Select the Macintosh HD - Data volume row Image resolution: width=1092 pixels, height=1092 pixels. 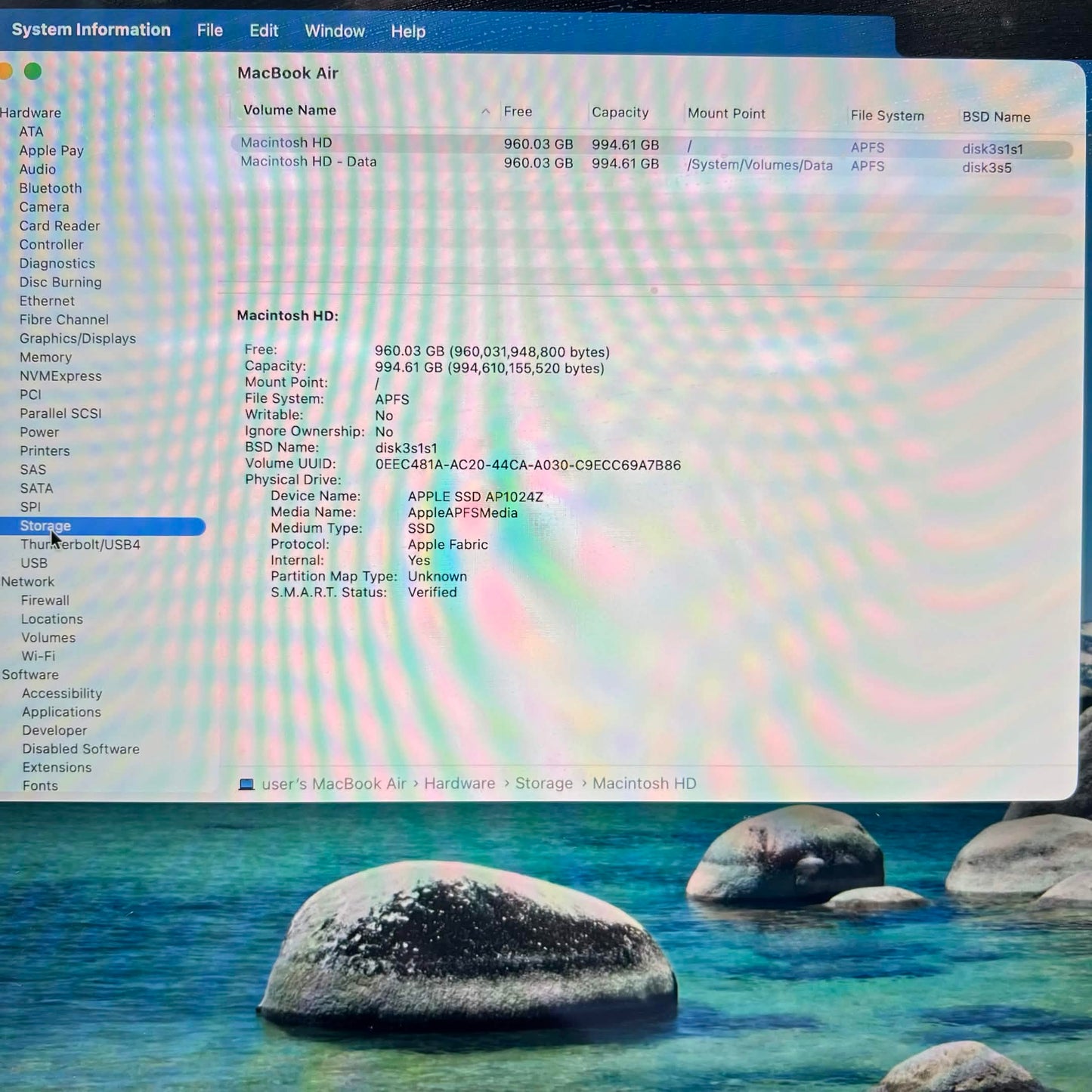(x=651, y=164)
